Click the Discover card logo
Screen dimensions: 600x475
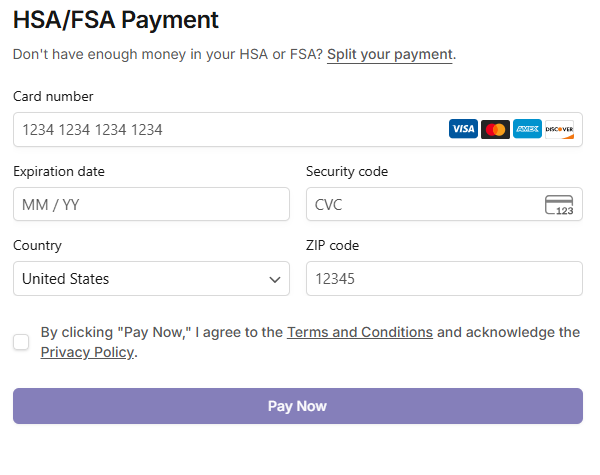click(x=559, y=129)
